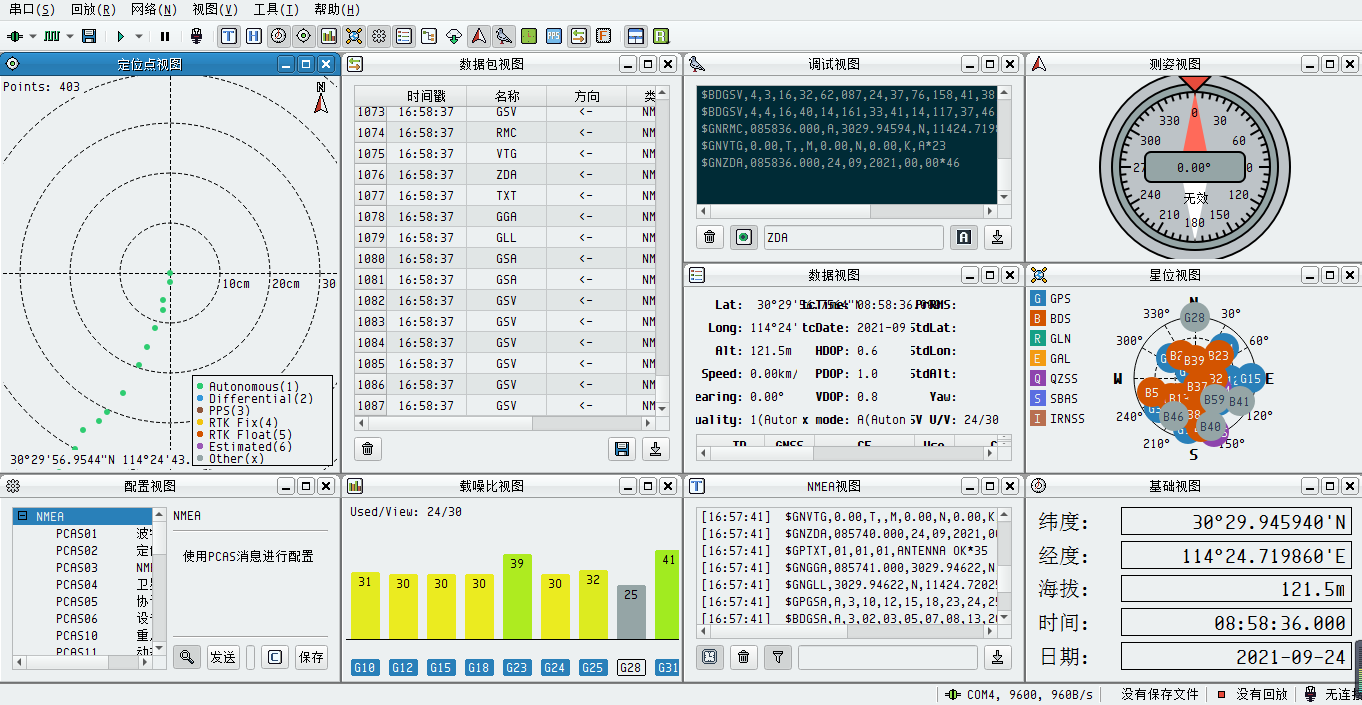This screenshot has height=705, width=1362.
Task: Collapse the NMEA tree node
Action: point(21,517)
